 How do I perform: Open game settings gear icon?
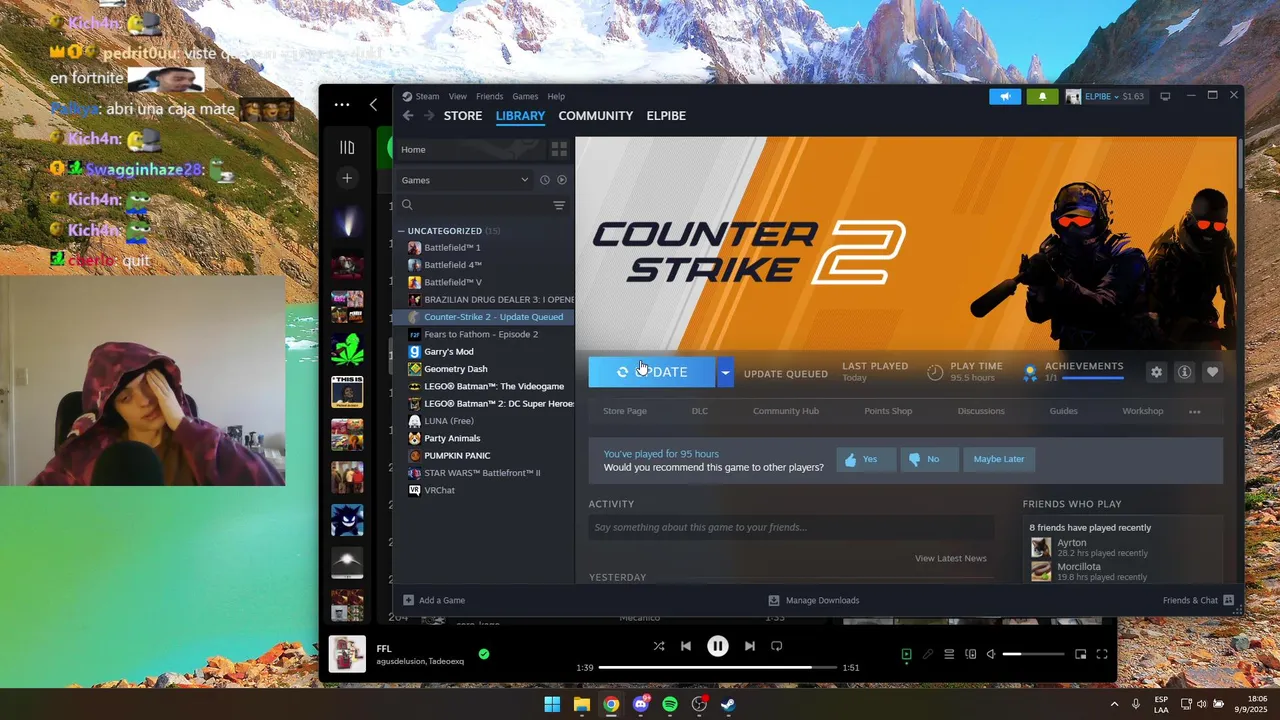click(x=1157, y=372)
